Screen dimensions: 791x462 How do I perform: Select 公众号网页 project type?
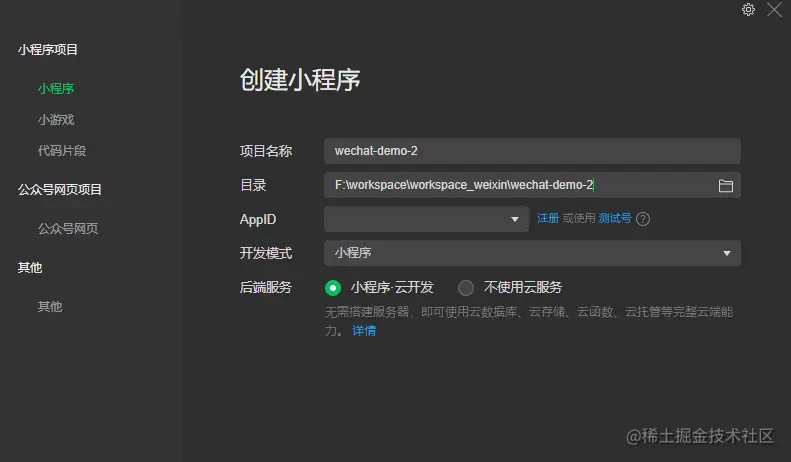[x=68, y=228]
